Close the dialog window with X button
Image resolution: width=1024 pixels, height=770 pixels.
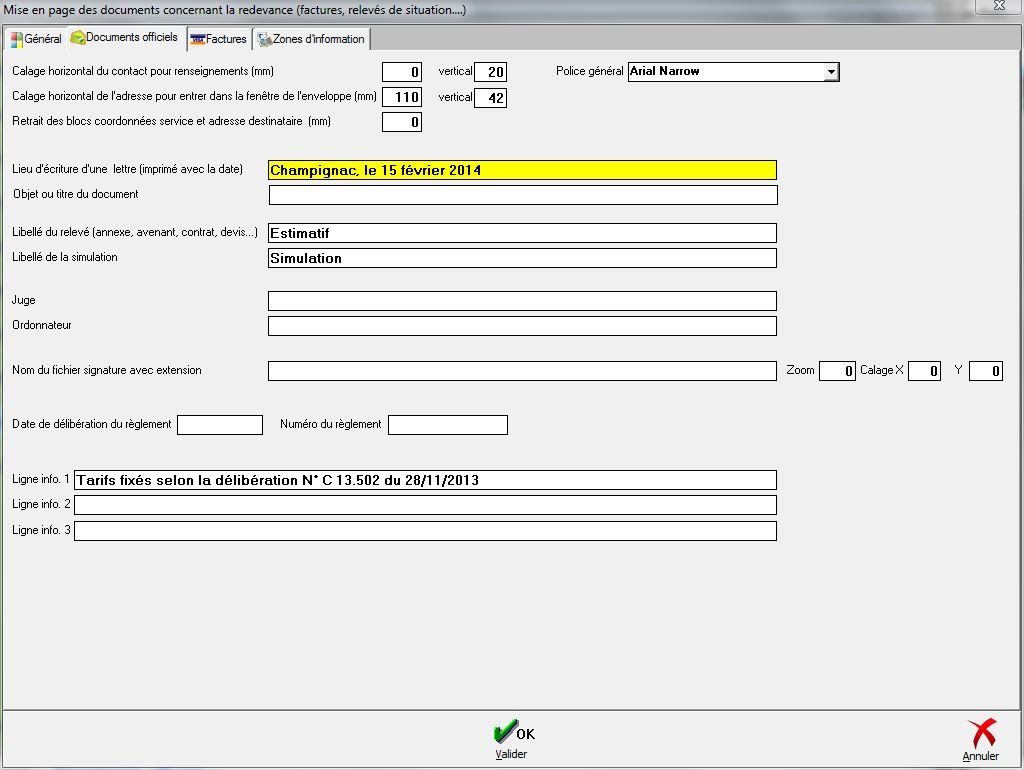click(x=996, y=6)
